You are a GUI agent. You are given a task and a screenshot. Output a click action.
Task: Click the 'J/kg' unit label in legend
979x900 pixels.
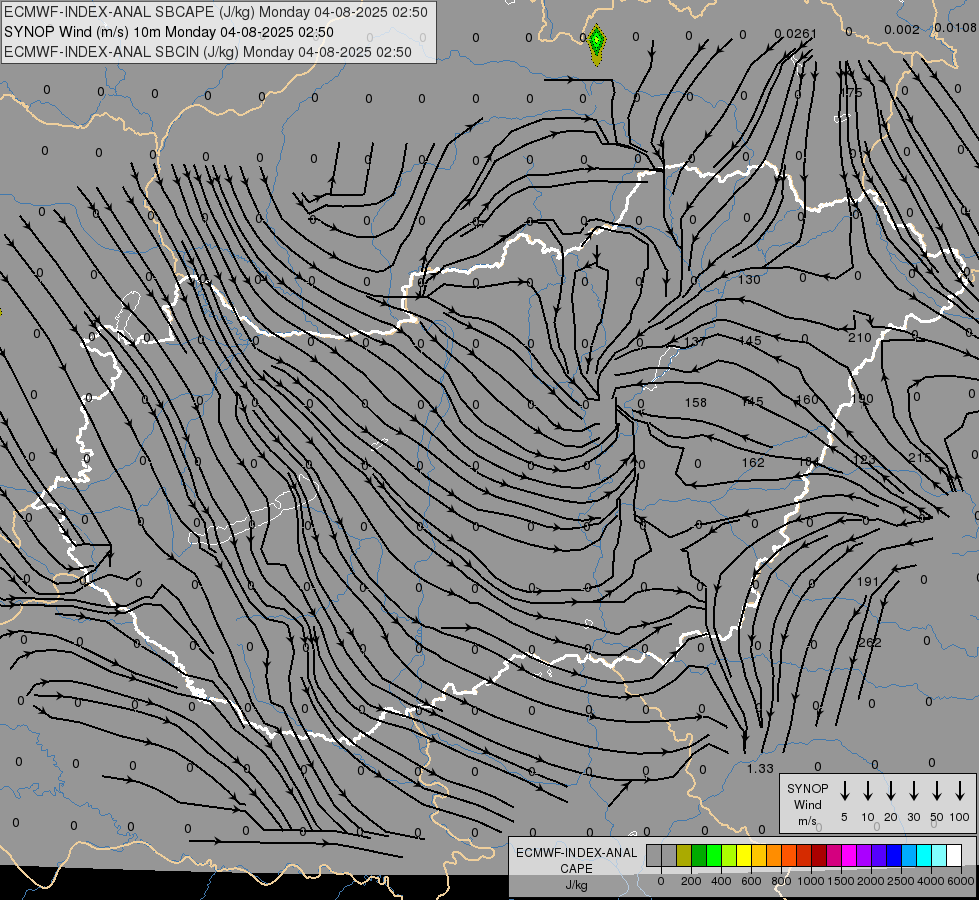pos(576,885)
